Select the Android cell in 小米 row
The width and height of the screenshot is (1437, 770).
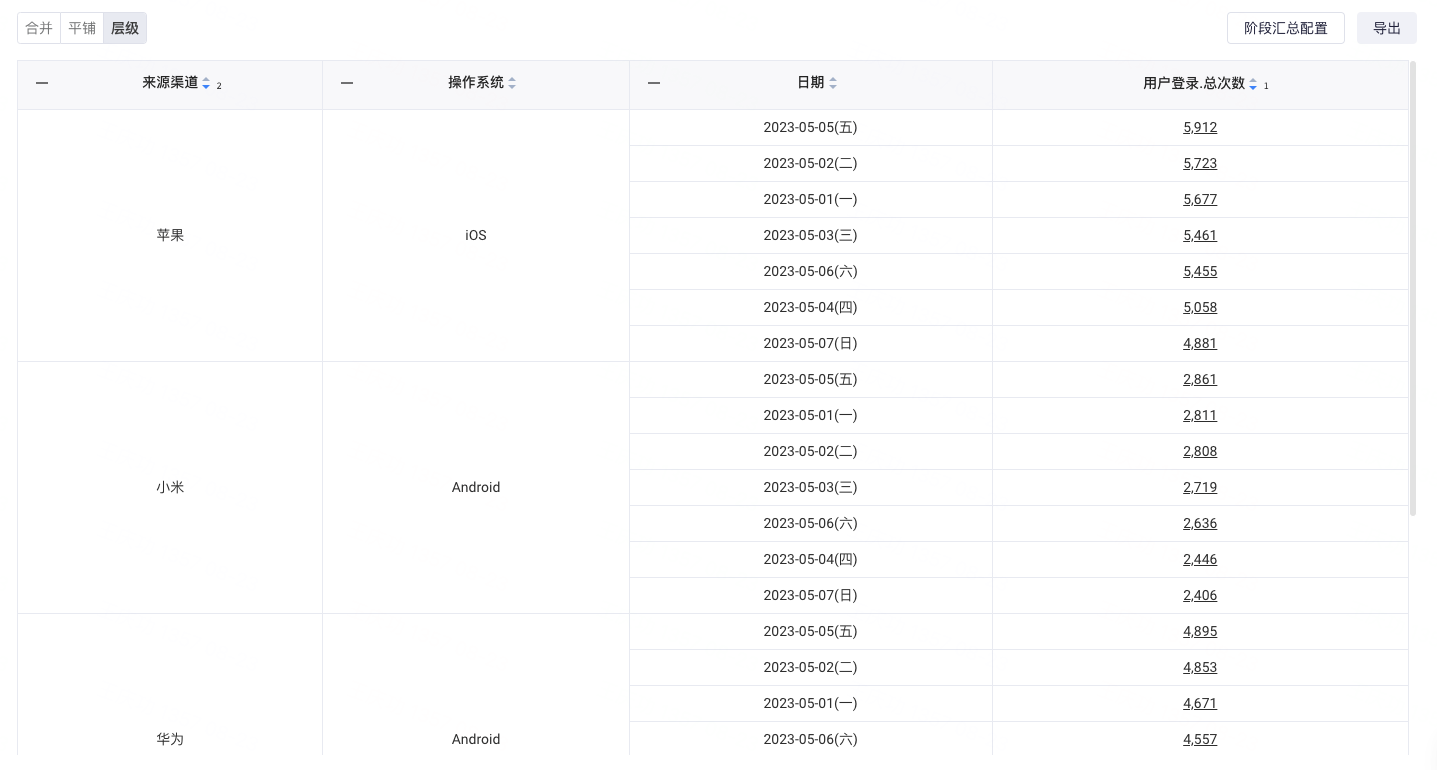tap(476, 487)
